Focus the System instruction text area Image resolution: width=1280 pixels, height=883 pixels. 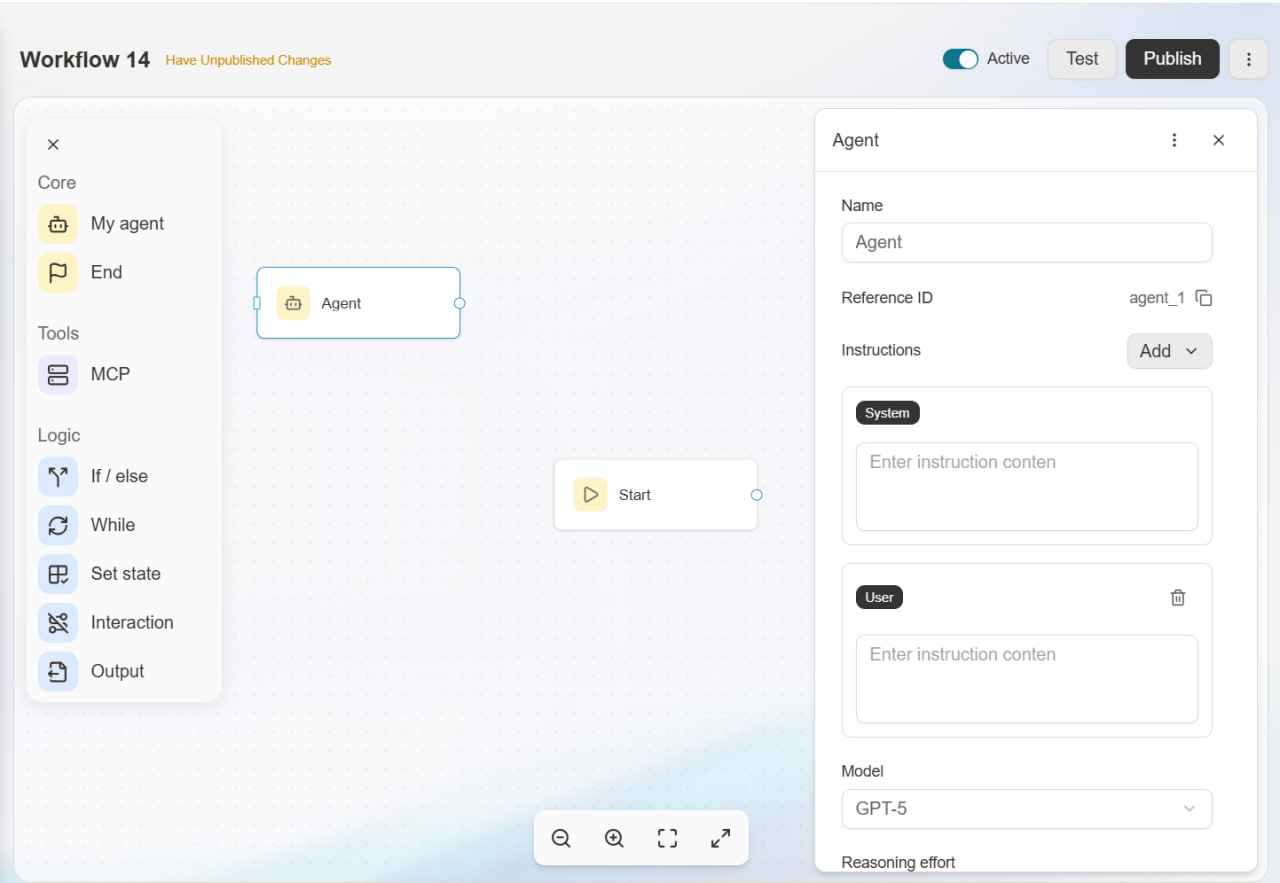pos(1027,487)
